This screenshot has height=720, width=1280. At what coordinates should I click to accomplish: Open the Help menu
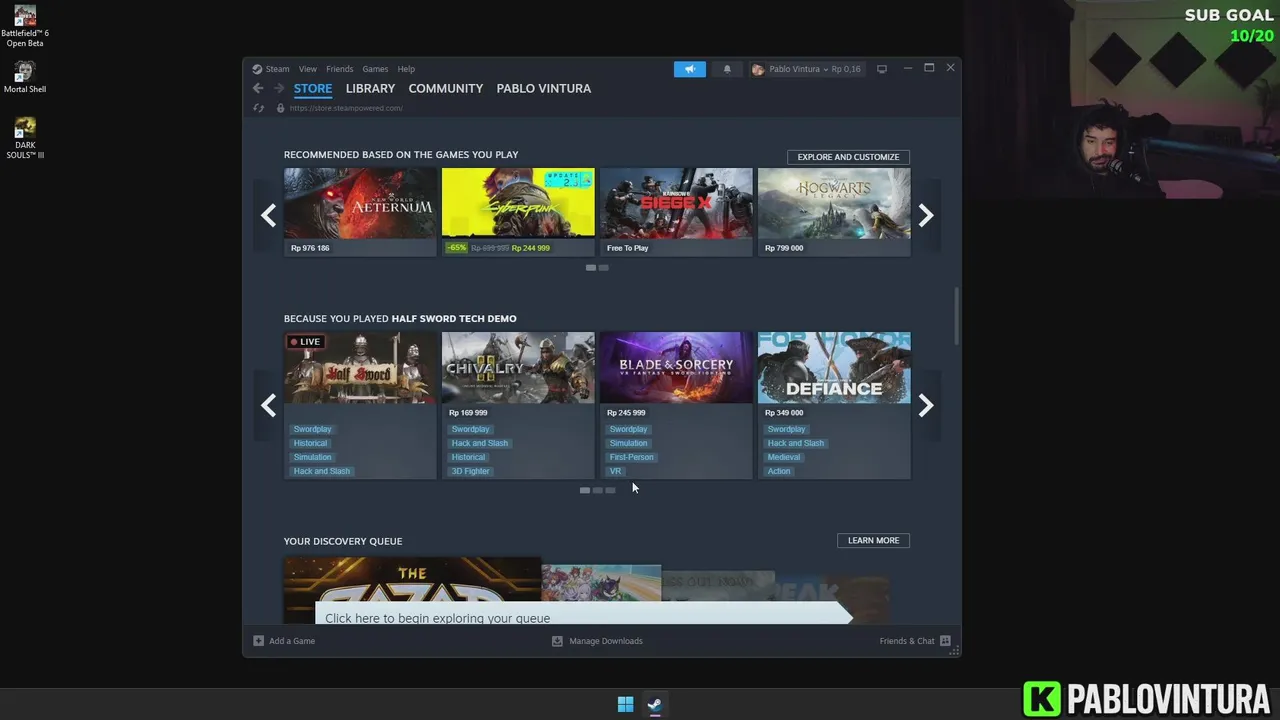click(406, 69)
